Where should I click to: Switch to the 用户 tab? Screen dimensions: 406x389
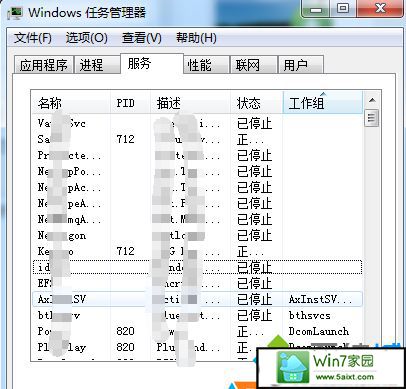click(x=301, y=65)
